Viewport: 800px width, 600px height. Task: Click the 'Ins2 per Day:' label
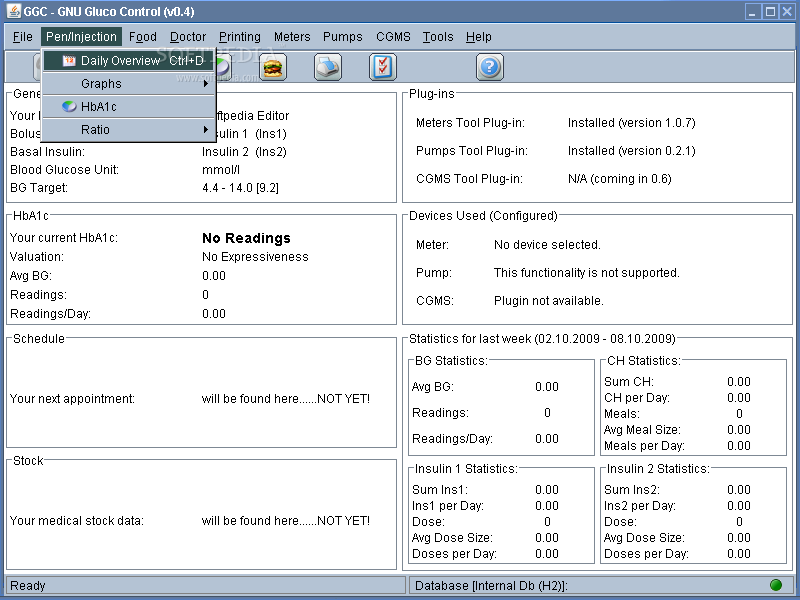point(640,506)
